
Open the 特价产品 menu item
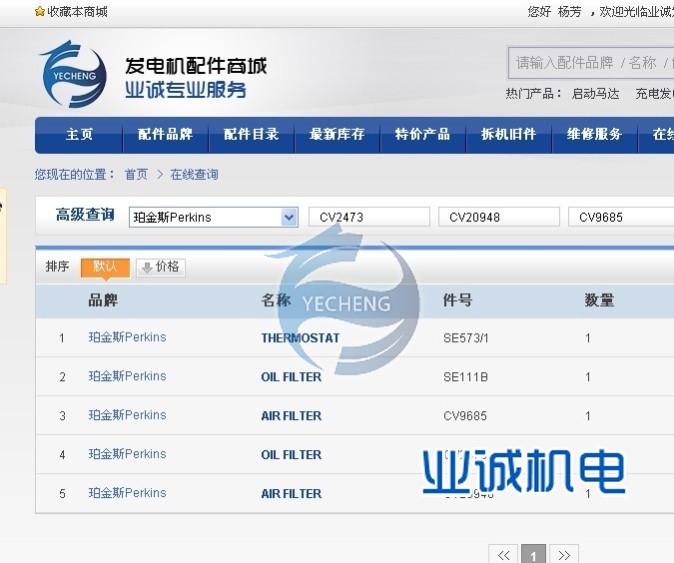coord(423,135)
